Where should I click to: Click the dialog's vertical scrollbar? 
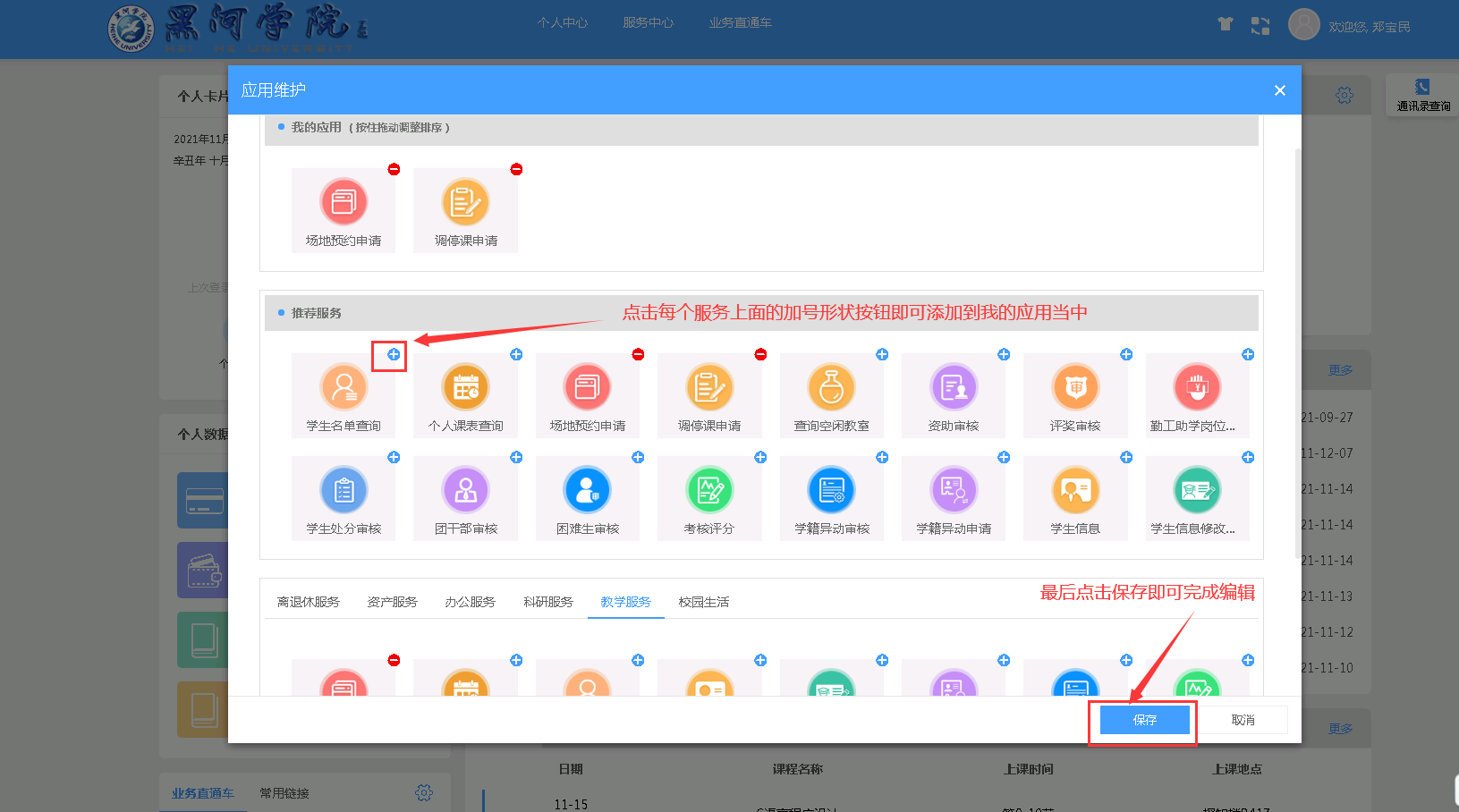[x=1298, y=353]
